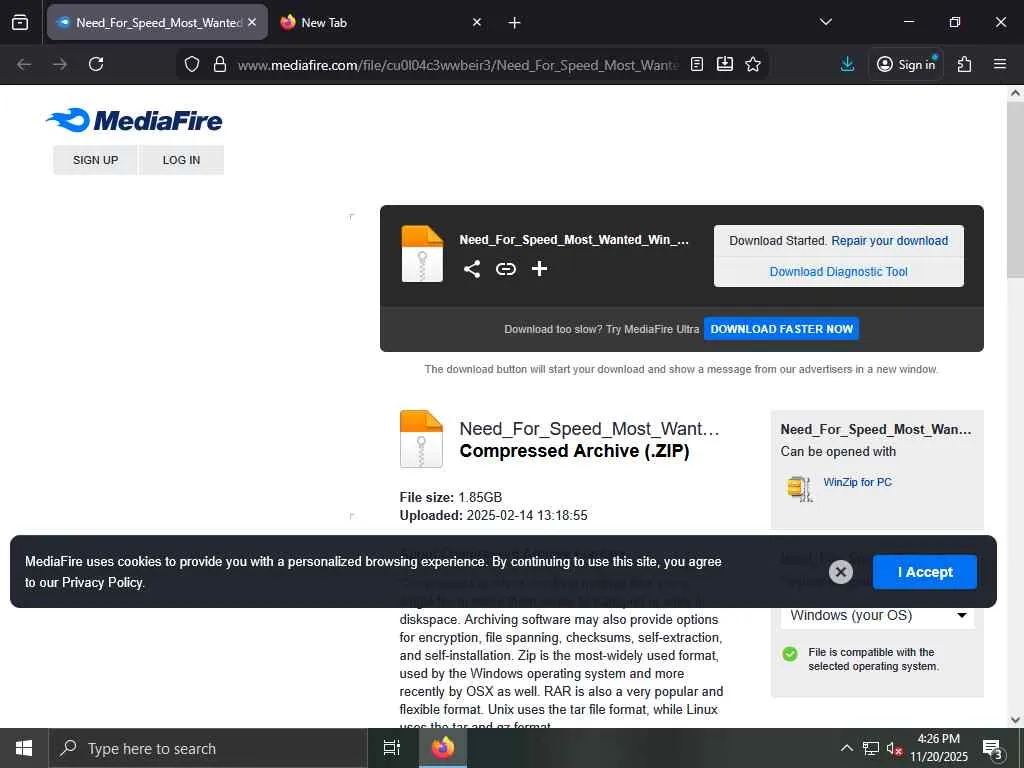
Task: Expand the list all tabs chevron
Action: point(825,22)
